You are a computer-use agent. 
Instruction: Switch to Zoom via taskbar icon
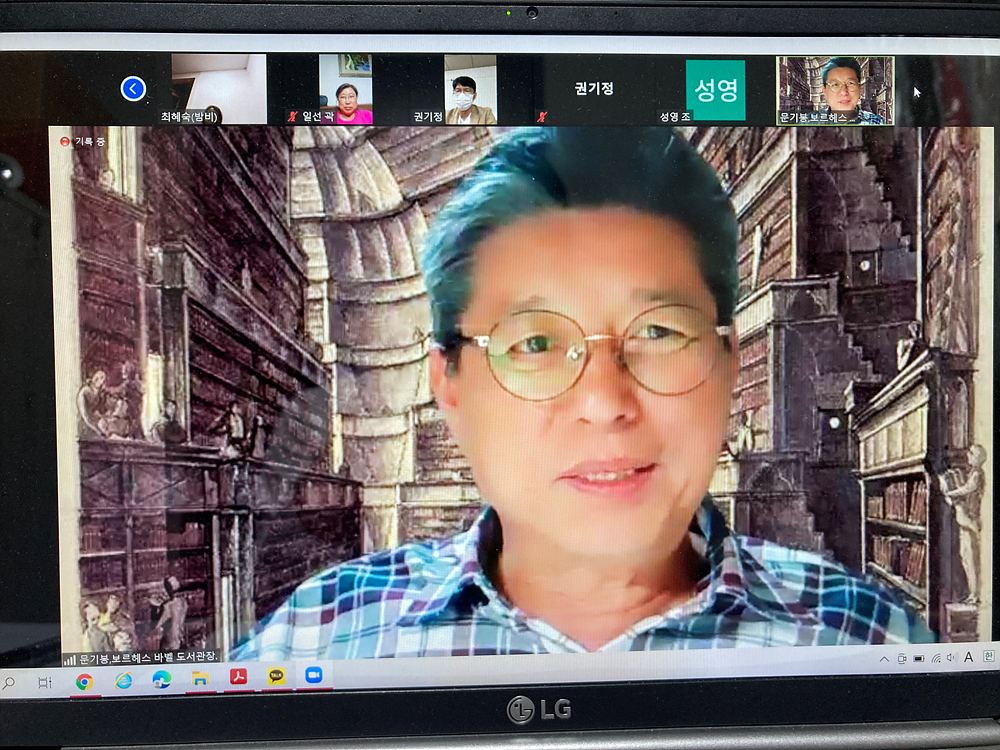(x=314, y=676)
